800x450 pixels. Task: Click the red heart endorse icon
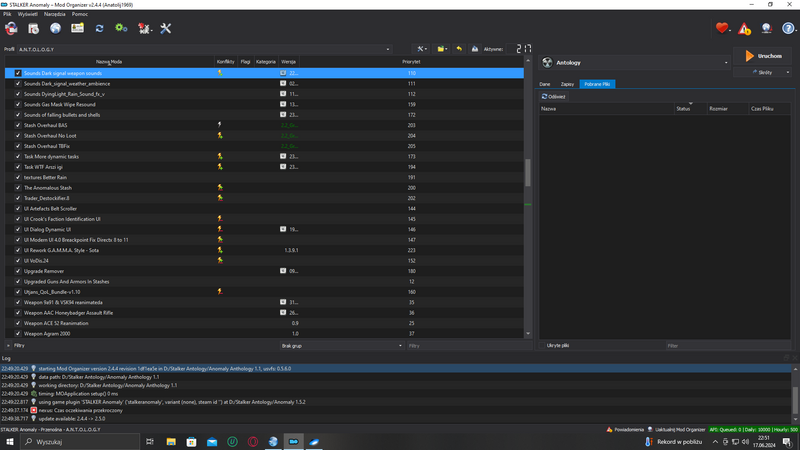click(722, 29)
